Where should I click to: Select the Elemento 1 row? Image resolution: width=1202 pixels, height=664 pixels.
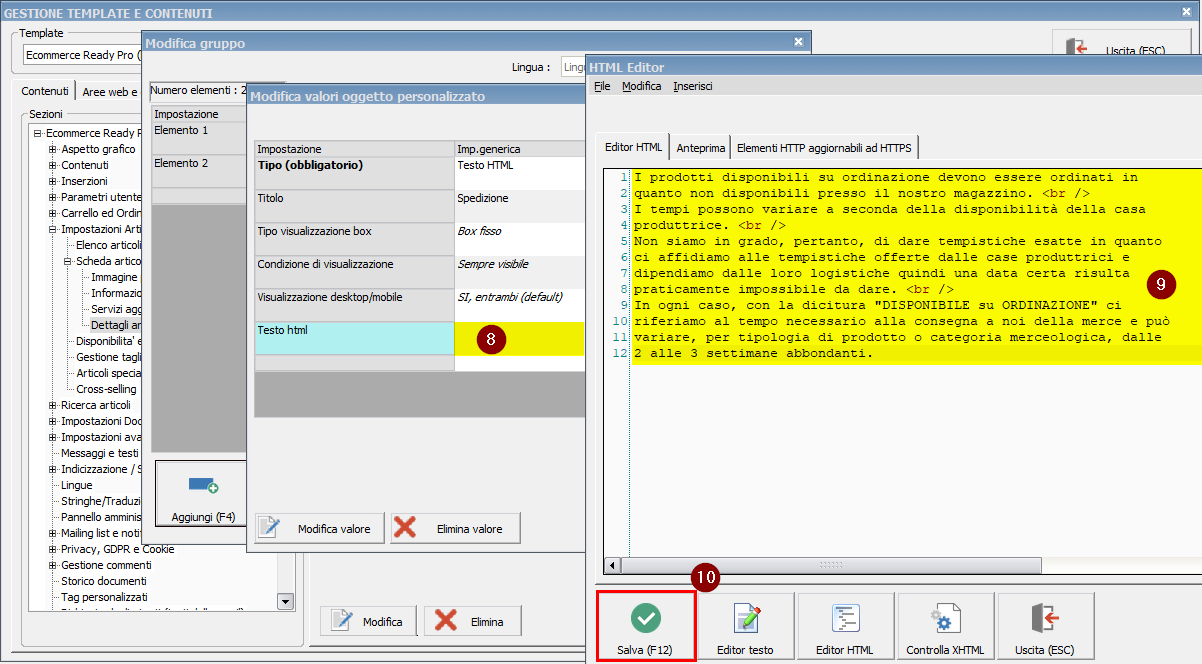pyautogui.click(x=198, y=138)
